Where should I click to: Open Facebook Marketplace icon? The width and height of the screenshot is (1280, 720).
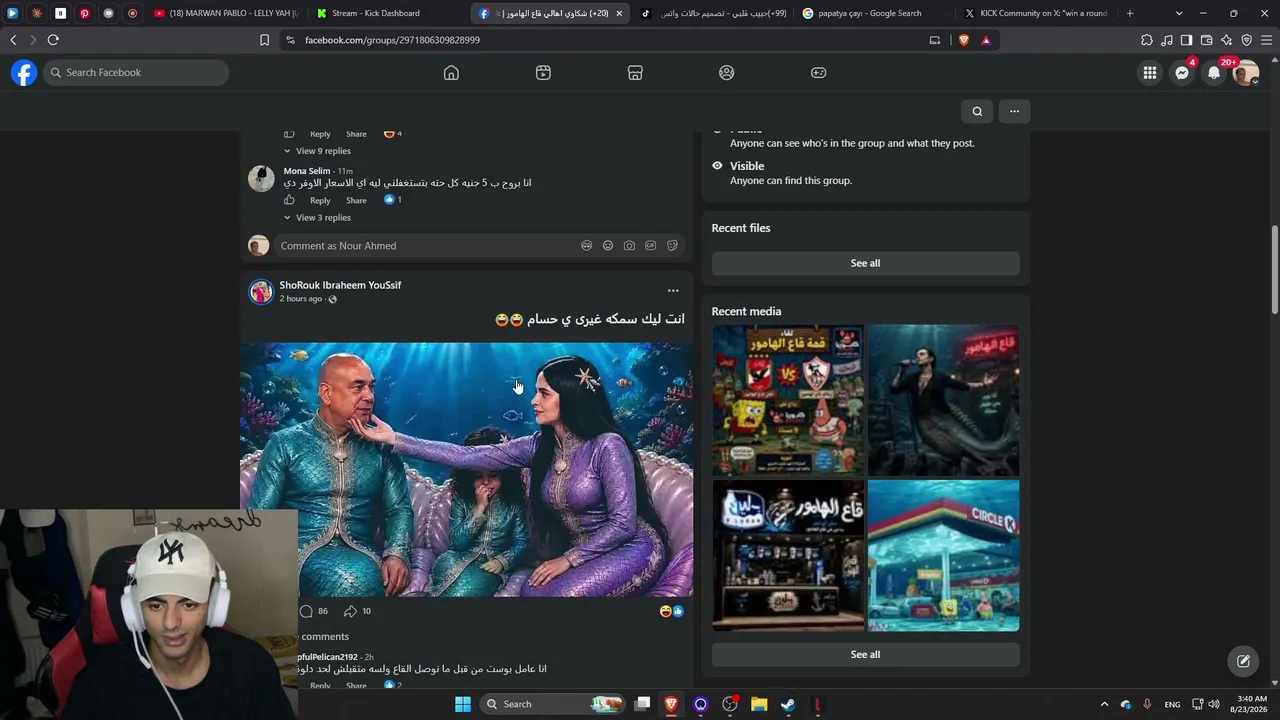click(635, 73)
